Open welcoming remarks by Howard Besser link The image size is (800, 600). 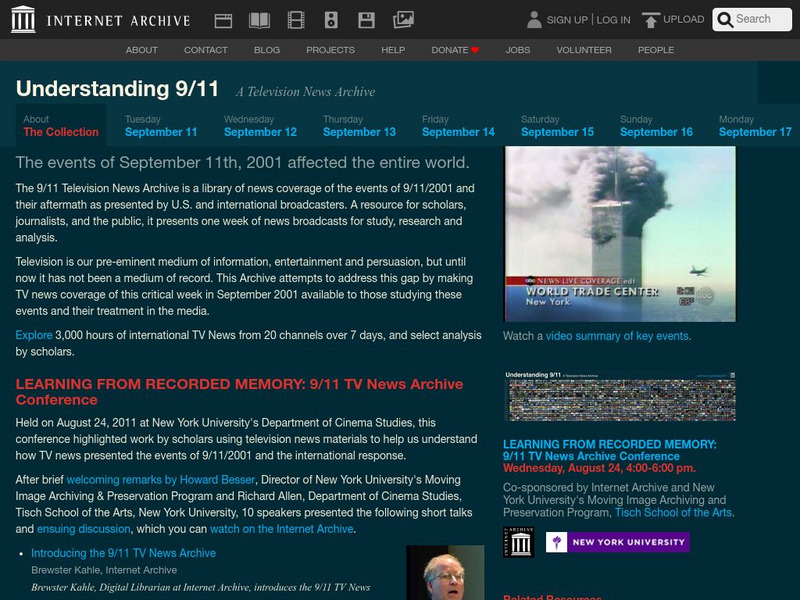point(161,480)
